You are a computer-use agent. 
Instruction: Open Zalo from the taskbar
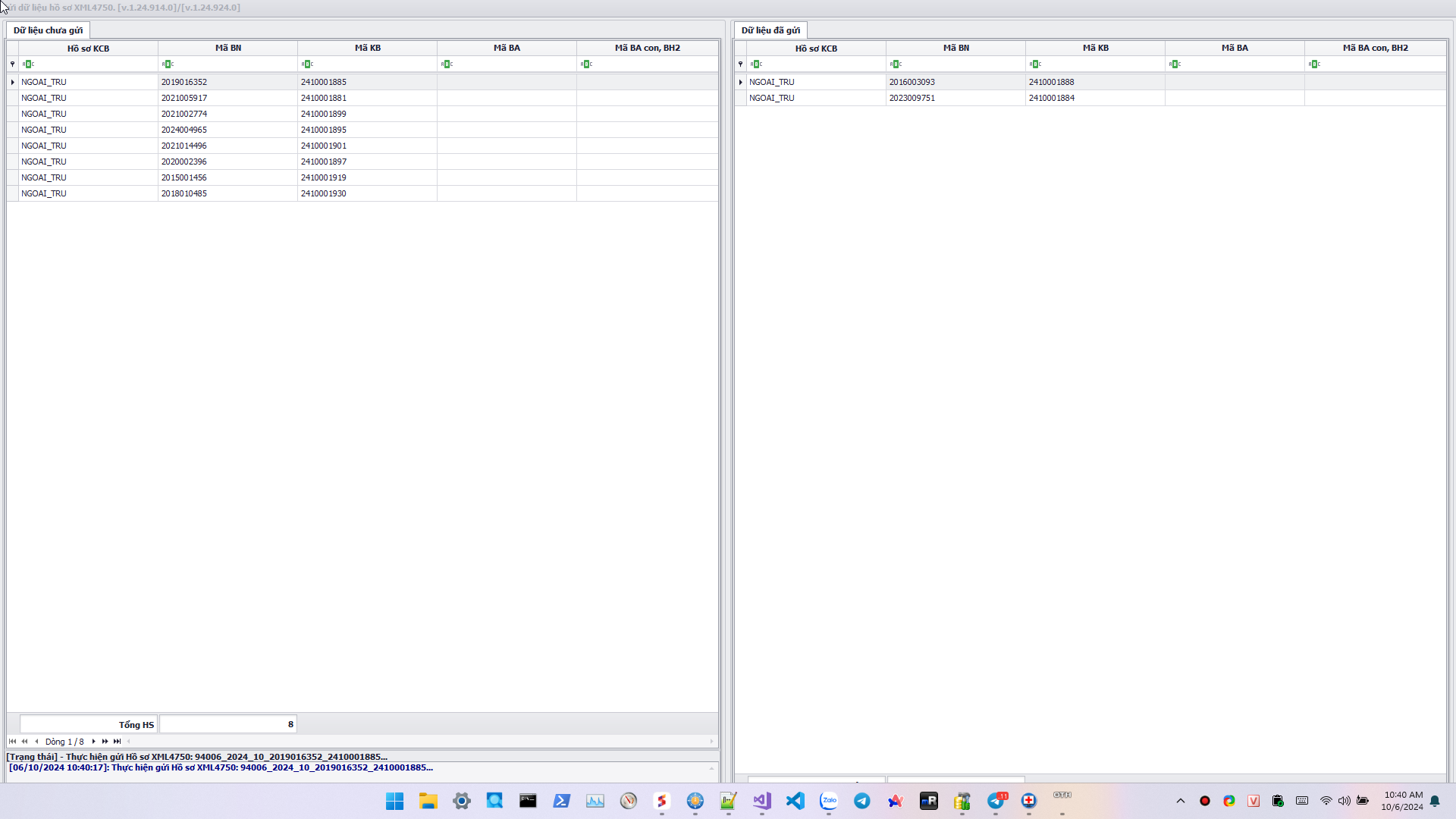[x=828, y=801]
